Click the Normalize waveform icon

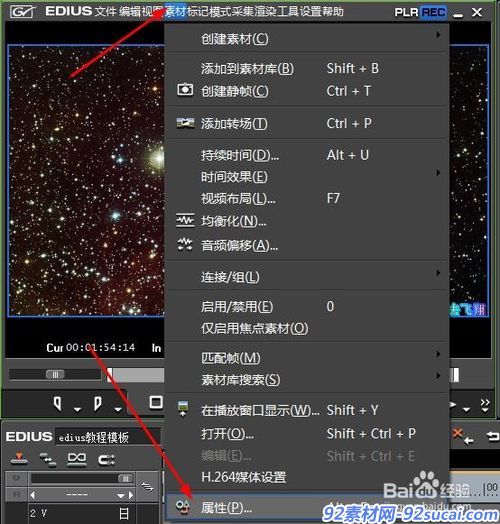click(x=185, y=221)
